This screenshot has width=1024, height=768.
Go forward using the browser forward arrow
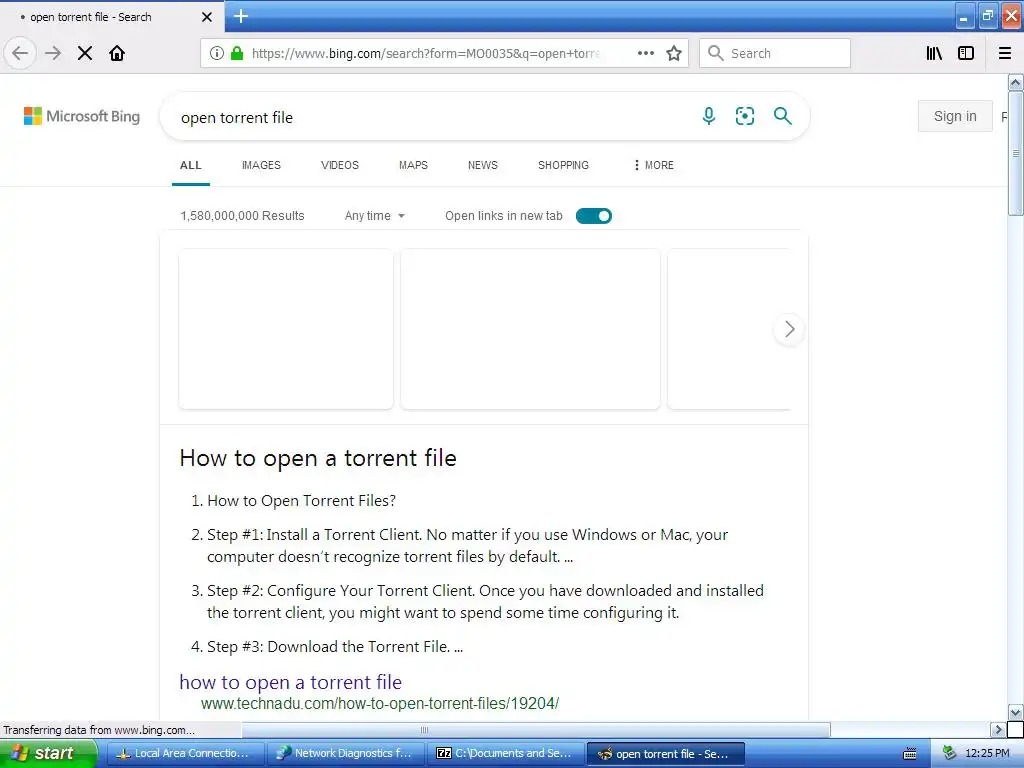pyautogui.click(x=53, y=53)
